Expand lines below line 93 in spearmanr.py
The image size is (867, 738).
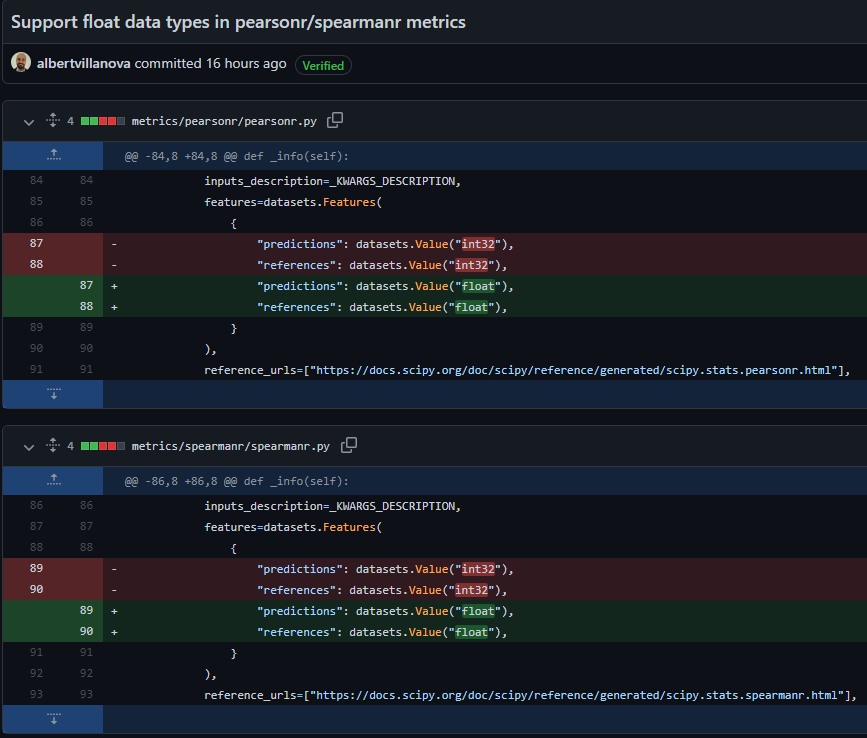pos(54,719)
